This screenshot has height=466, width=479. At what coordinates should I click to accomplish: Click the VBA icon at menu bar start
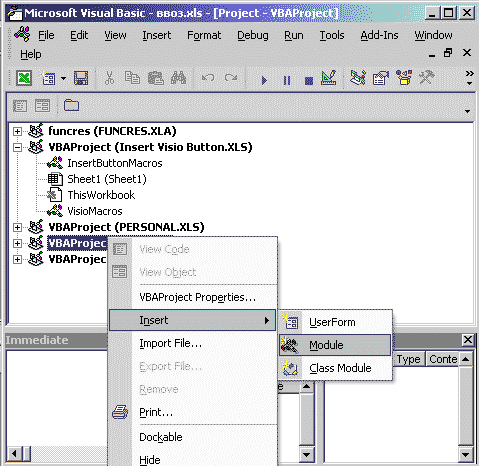[22, 34]
